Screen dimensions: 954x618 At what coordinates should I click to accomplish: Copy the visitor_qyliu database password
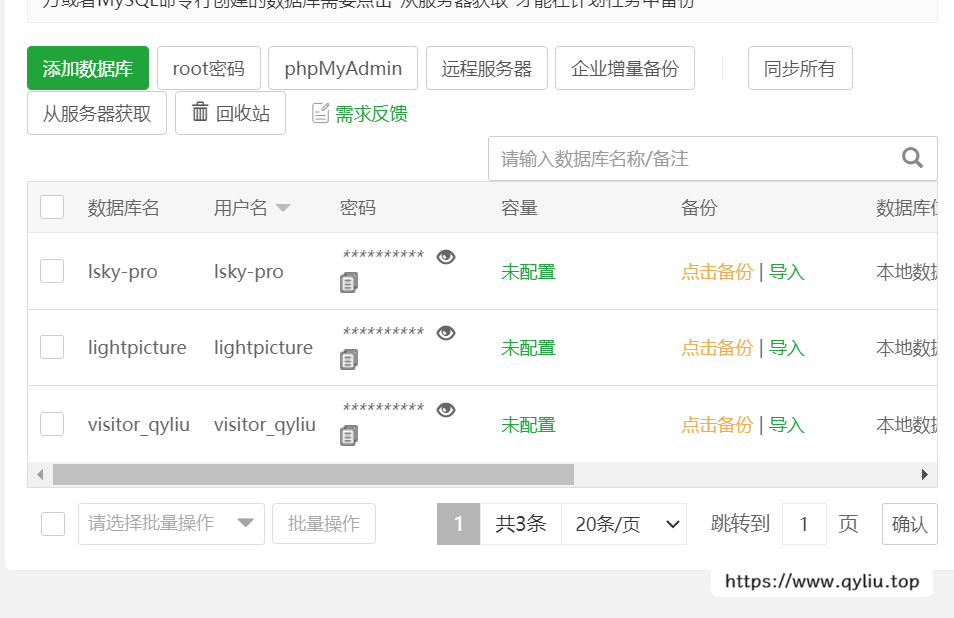(349, 435)
